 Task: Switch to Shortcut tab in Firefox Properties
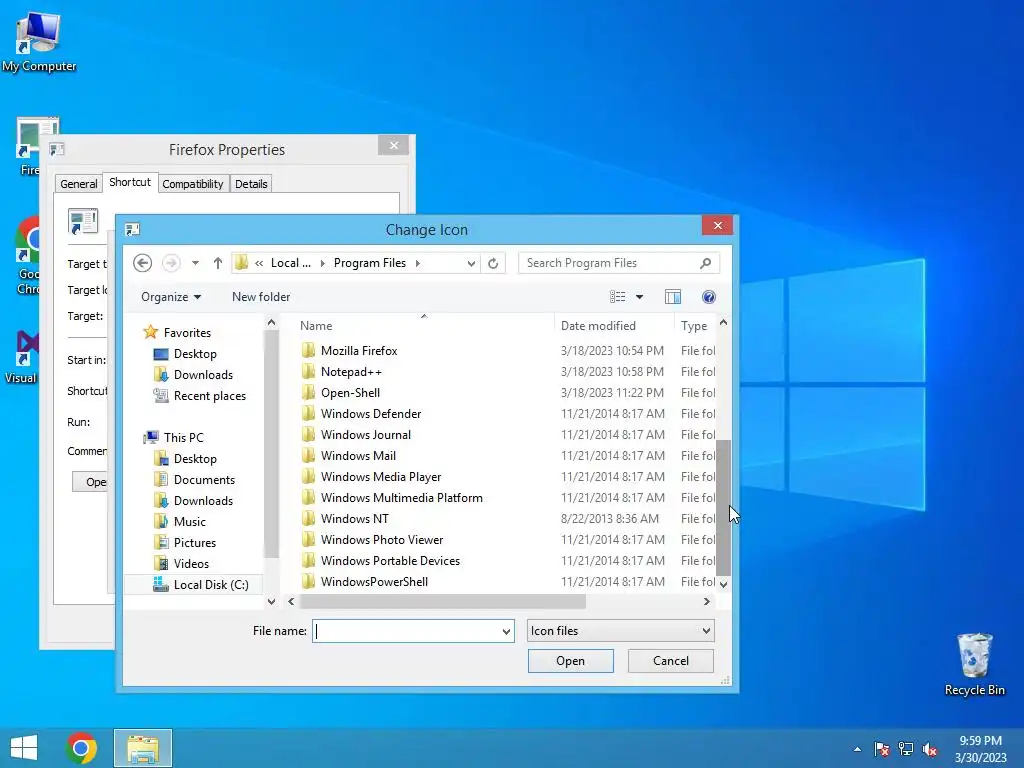[130, 182]
